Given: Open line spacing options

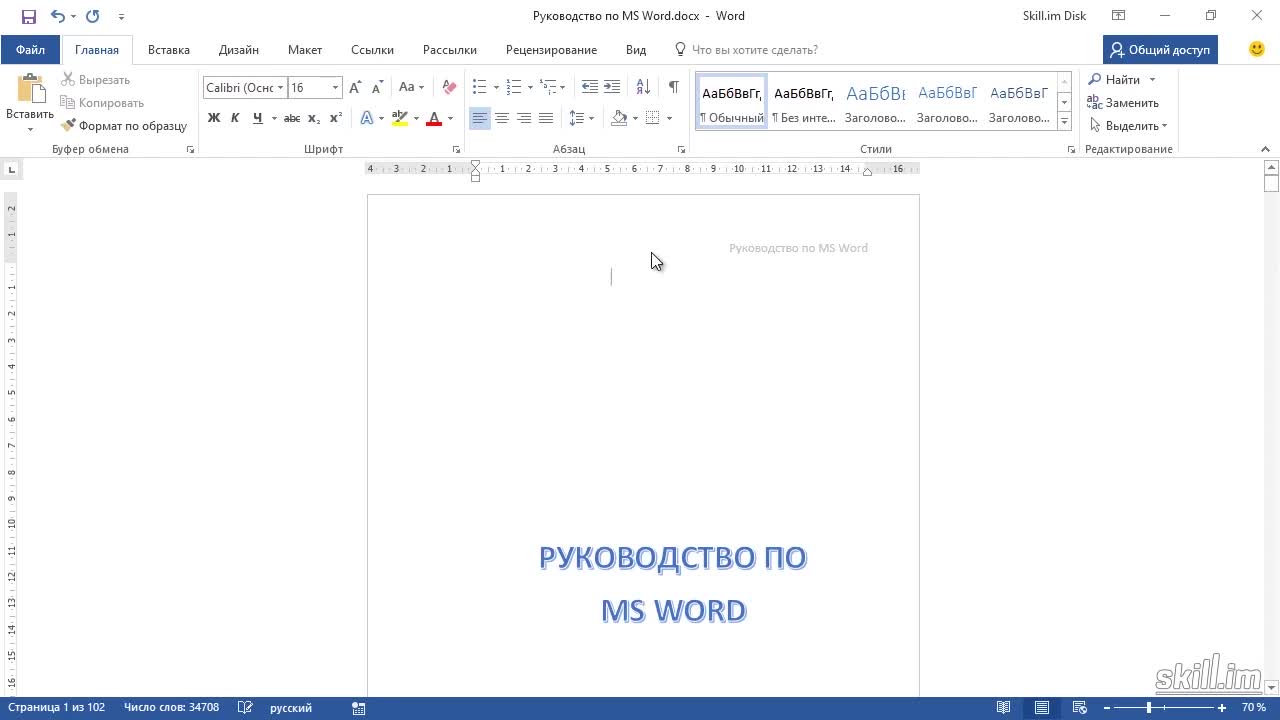Looking at the screenshot, I should [581, 118].
